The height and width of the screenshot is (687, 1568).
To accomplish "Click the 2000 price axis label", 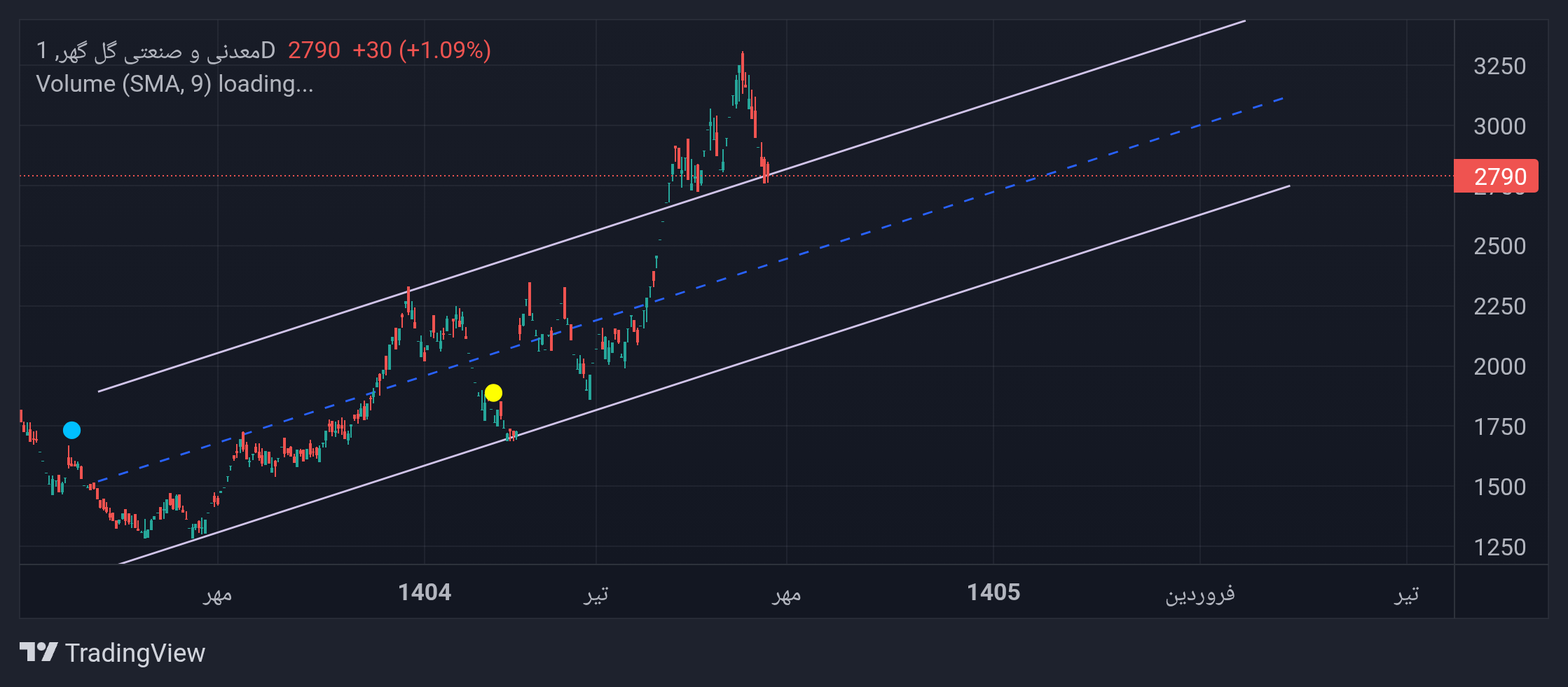I will tap(1499, 366).
